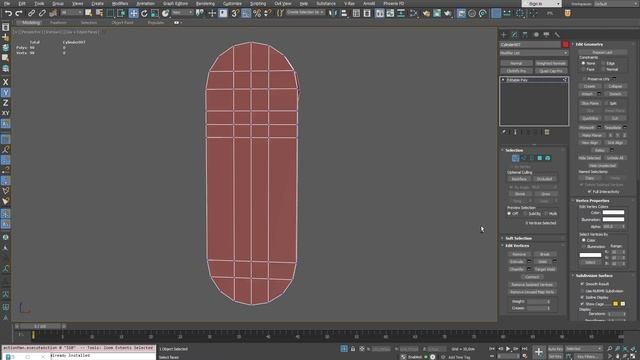640x360 pixels.
Task: Toggle the 3D Snaps icon
Action: (x=235, y=13)
